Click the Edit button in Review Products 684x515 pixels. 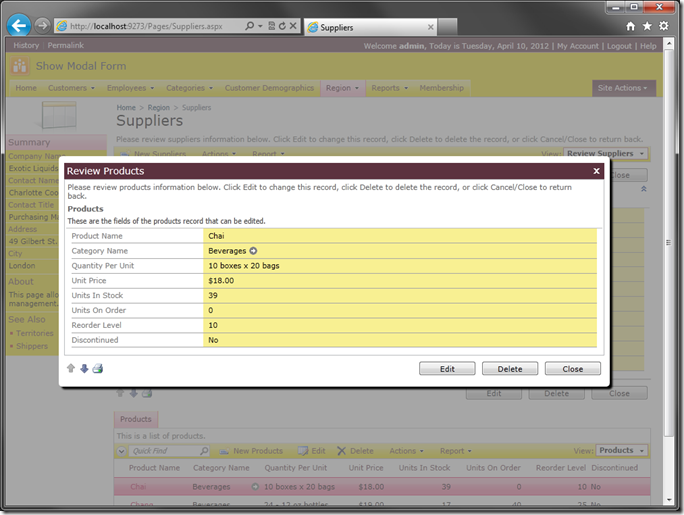[x=447, y=368]
